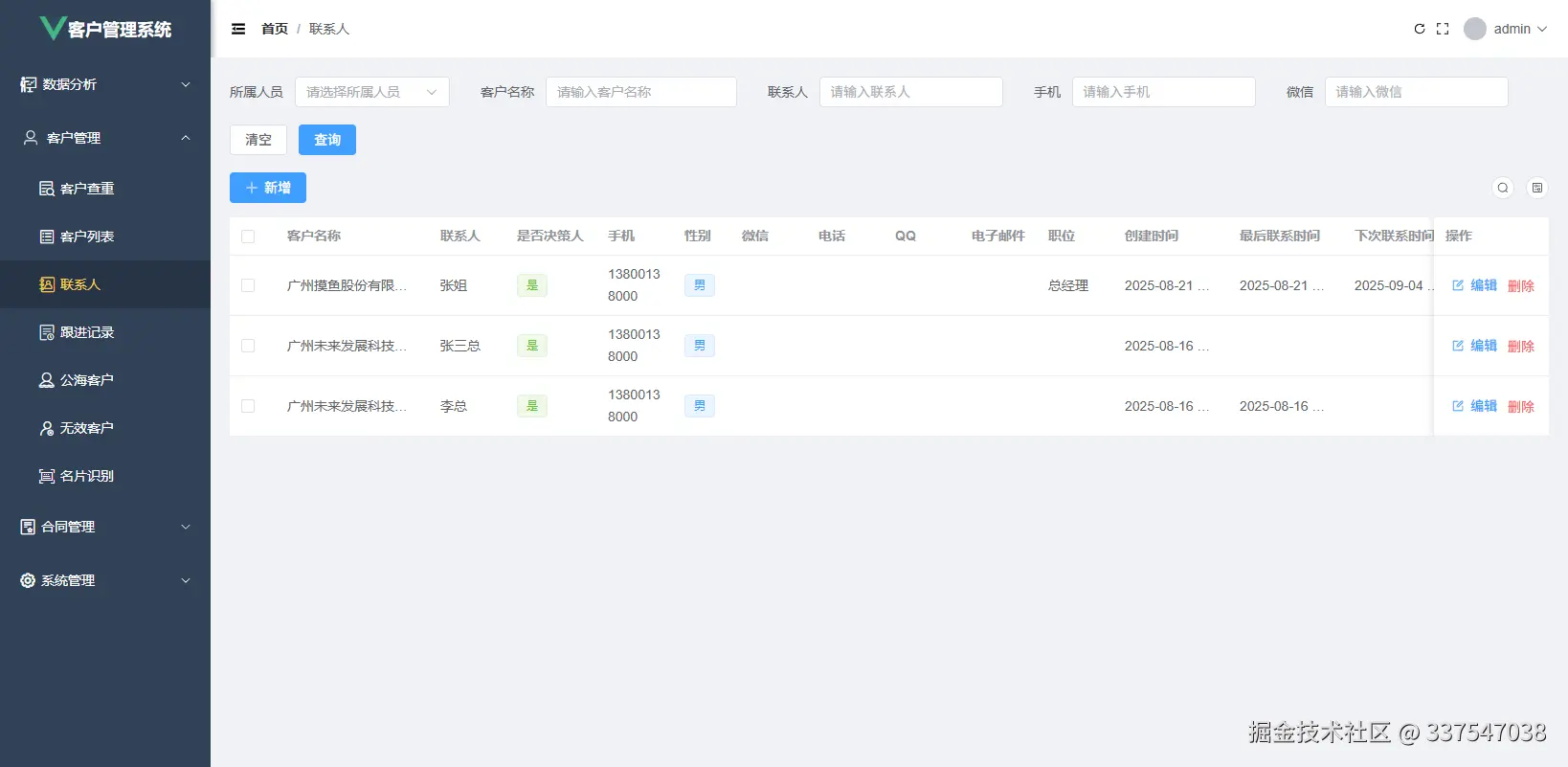
Task: Click the 联系人 contact icon in sidebar
Action: [46, 284]
